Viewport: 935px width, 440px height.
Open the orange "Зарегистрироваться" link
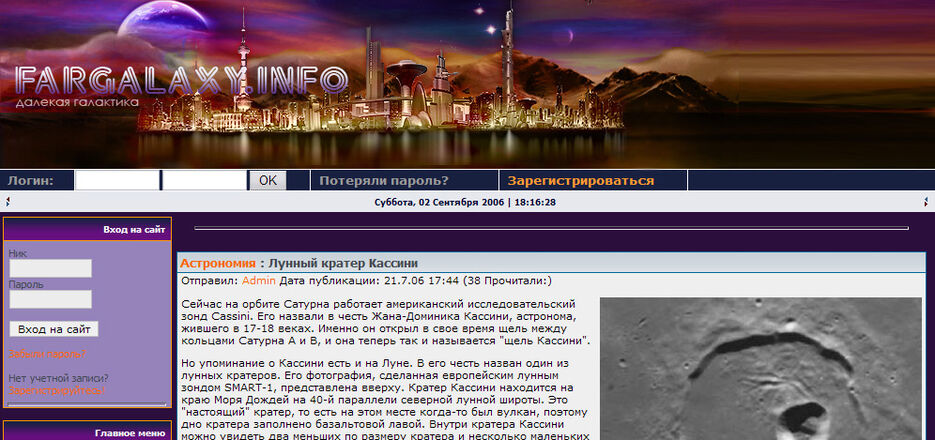(x=580, y=181)
